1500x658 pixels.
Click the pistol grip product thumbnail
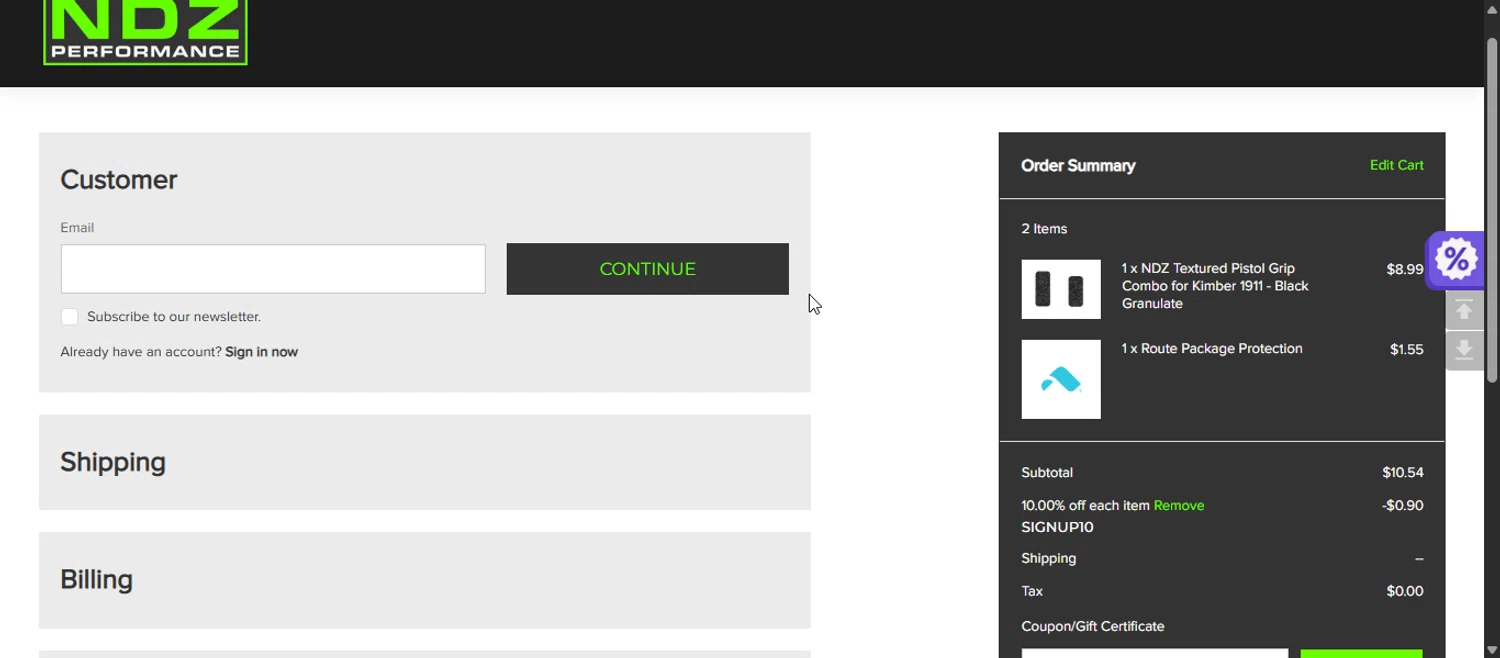pos(1061,289)
